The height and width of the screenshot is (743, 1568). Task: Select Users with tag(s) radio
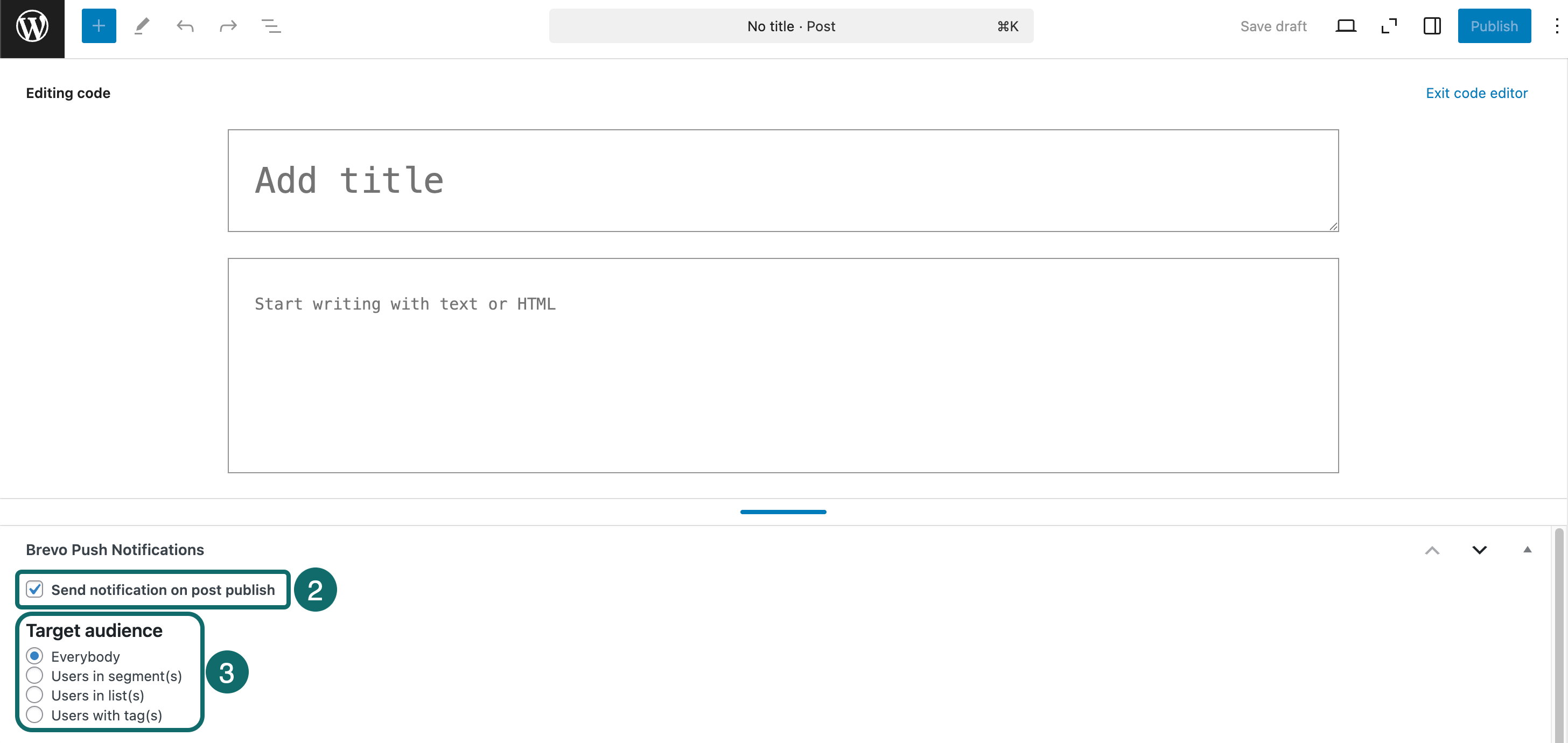point(34,714)
